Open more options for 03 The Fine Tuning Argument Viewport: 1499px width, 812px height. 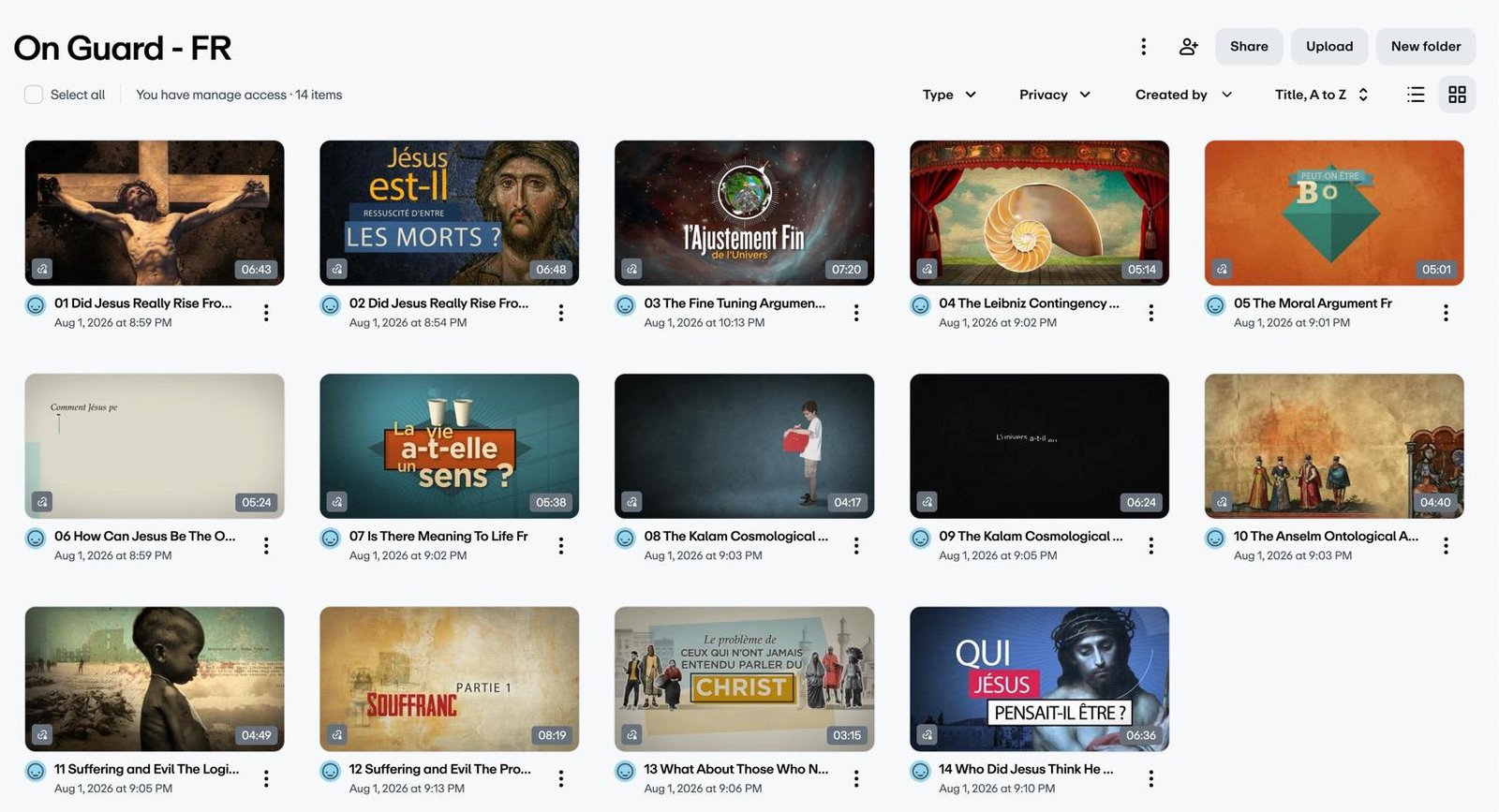pyautogui.click(x=856, y=313)
